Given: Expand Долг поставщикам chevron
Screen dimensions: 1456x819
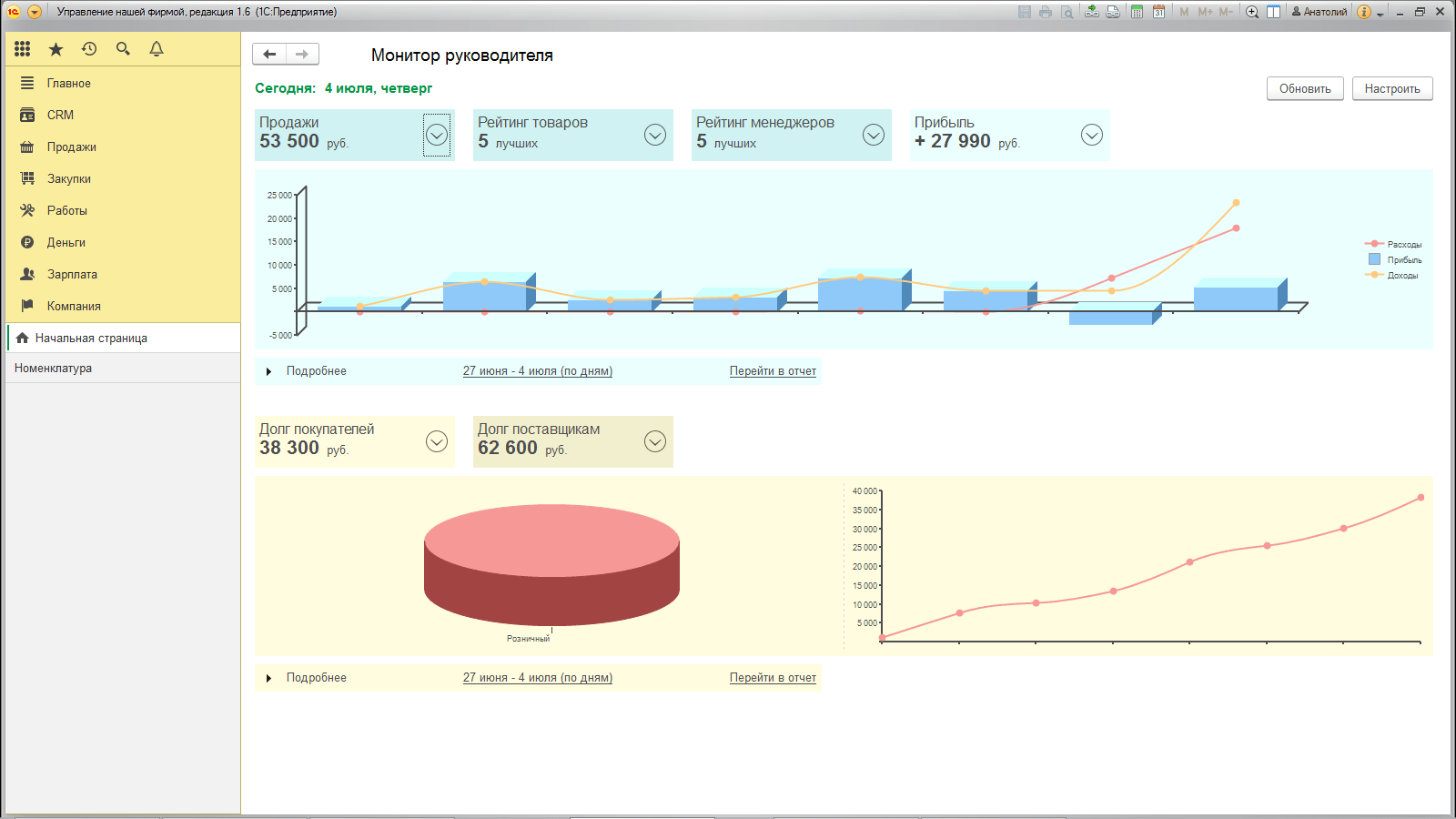Looking at the screenshot, I should [655, 441].
